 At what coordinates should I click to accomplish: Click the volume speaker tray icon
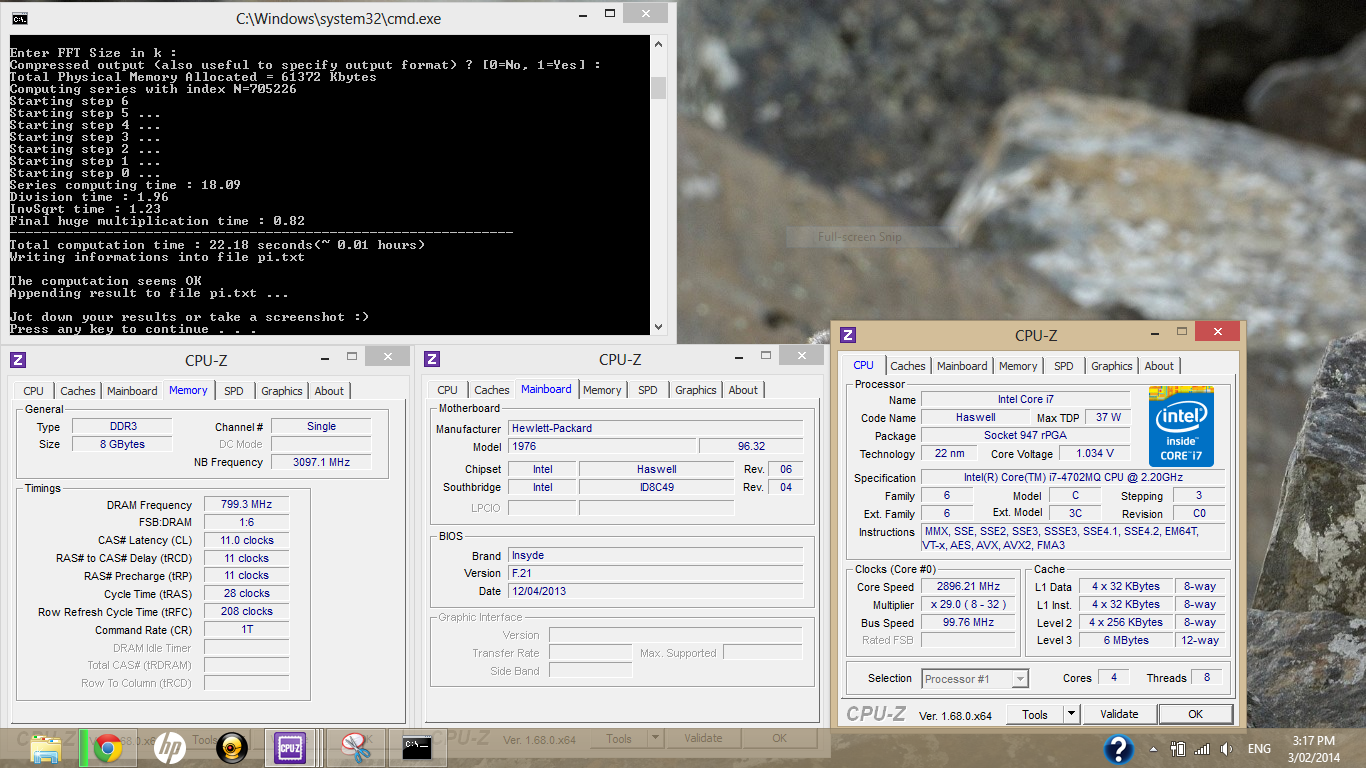[x=1225, y=749]
